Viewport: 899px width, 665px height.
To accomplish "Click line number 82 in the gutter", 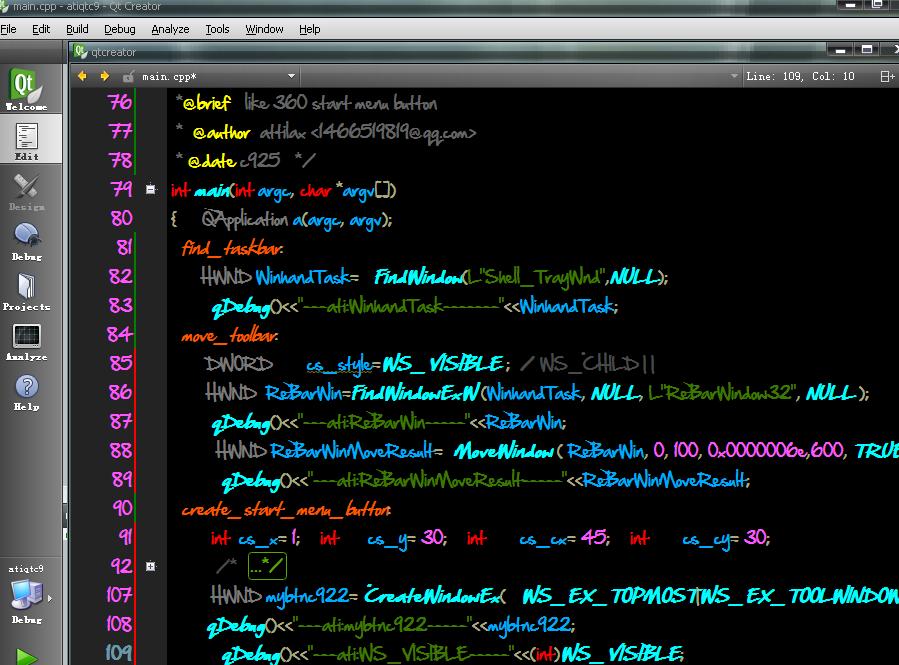I will [120, 276].
